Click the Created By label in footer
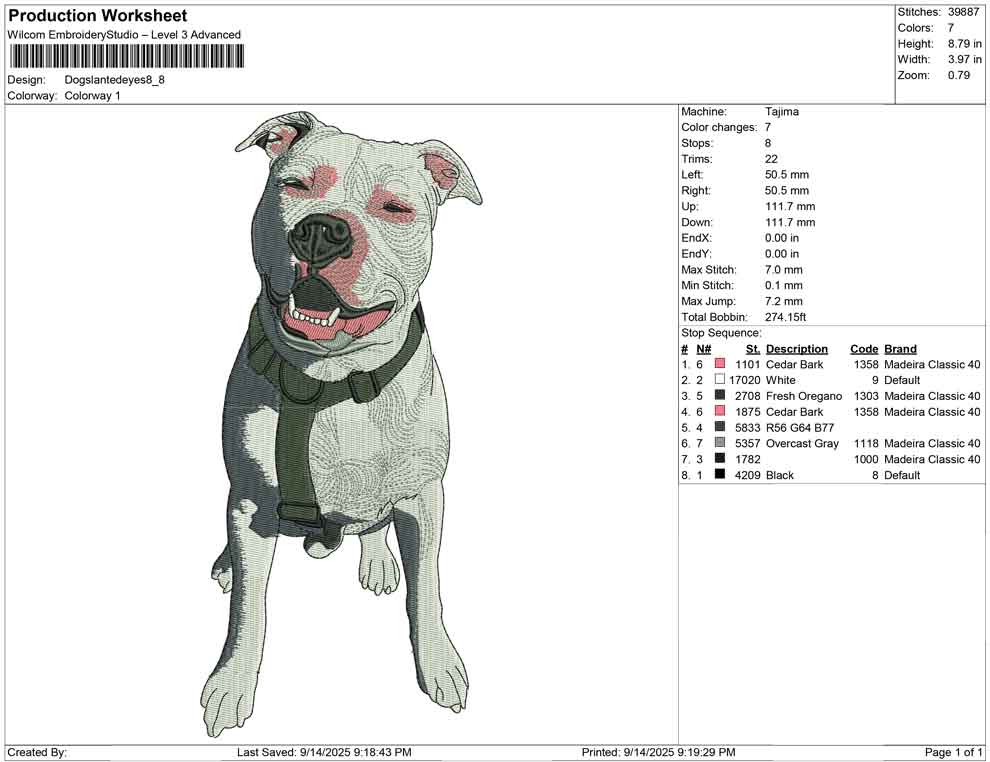This screenshot has height=762, width=990. click(37, 752)
